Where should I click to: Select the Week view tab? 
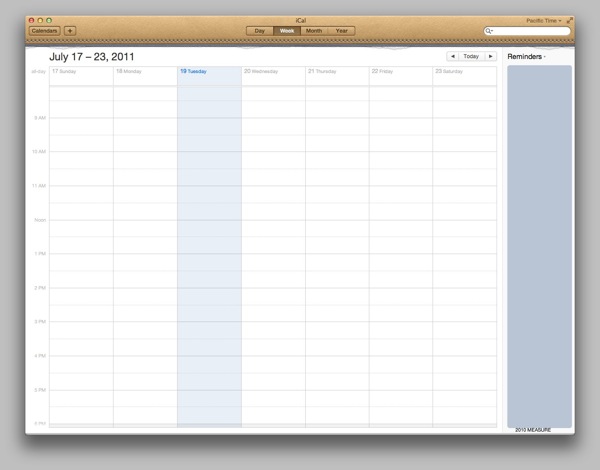point(287,31)
